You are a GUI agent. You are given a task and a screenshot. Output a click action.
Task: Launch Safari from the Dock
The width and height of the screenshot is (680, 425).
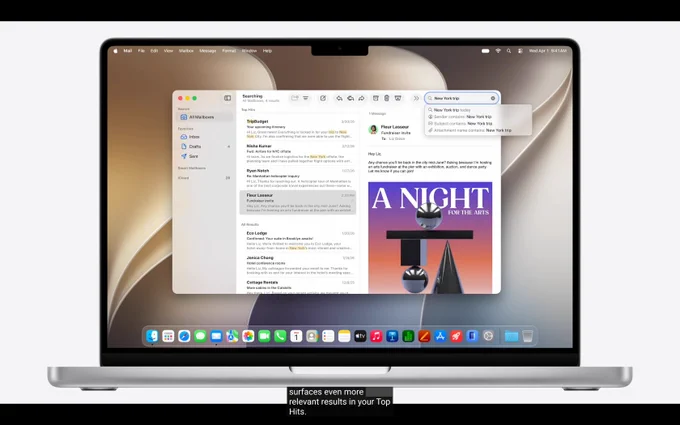click(x=184, y=336)
